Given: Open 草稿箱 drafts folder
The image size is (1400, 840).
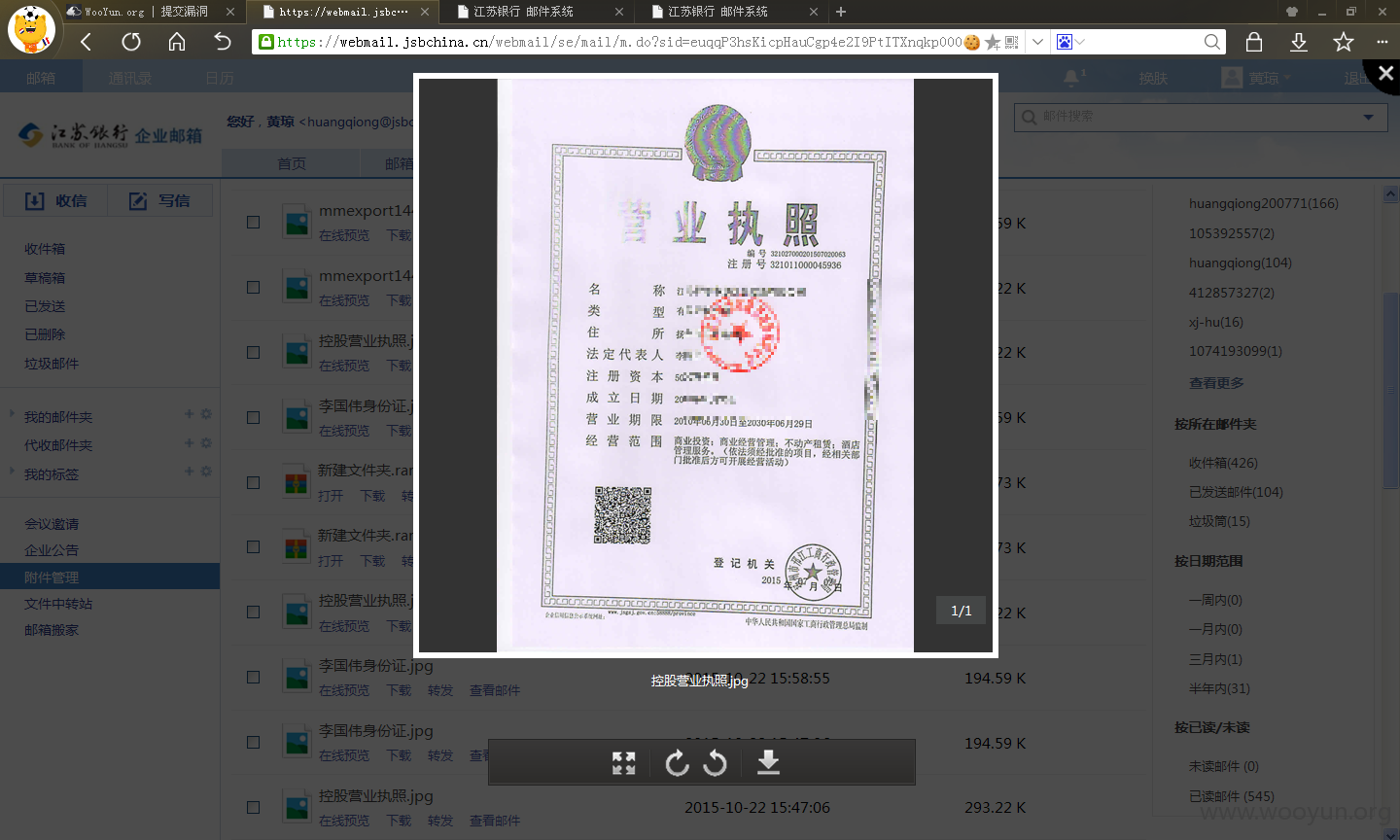Looking at the screenshot, I should coord(45,277).
